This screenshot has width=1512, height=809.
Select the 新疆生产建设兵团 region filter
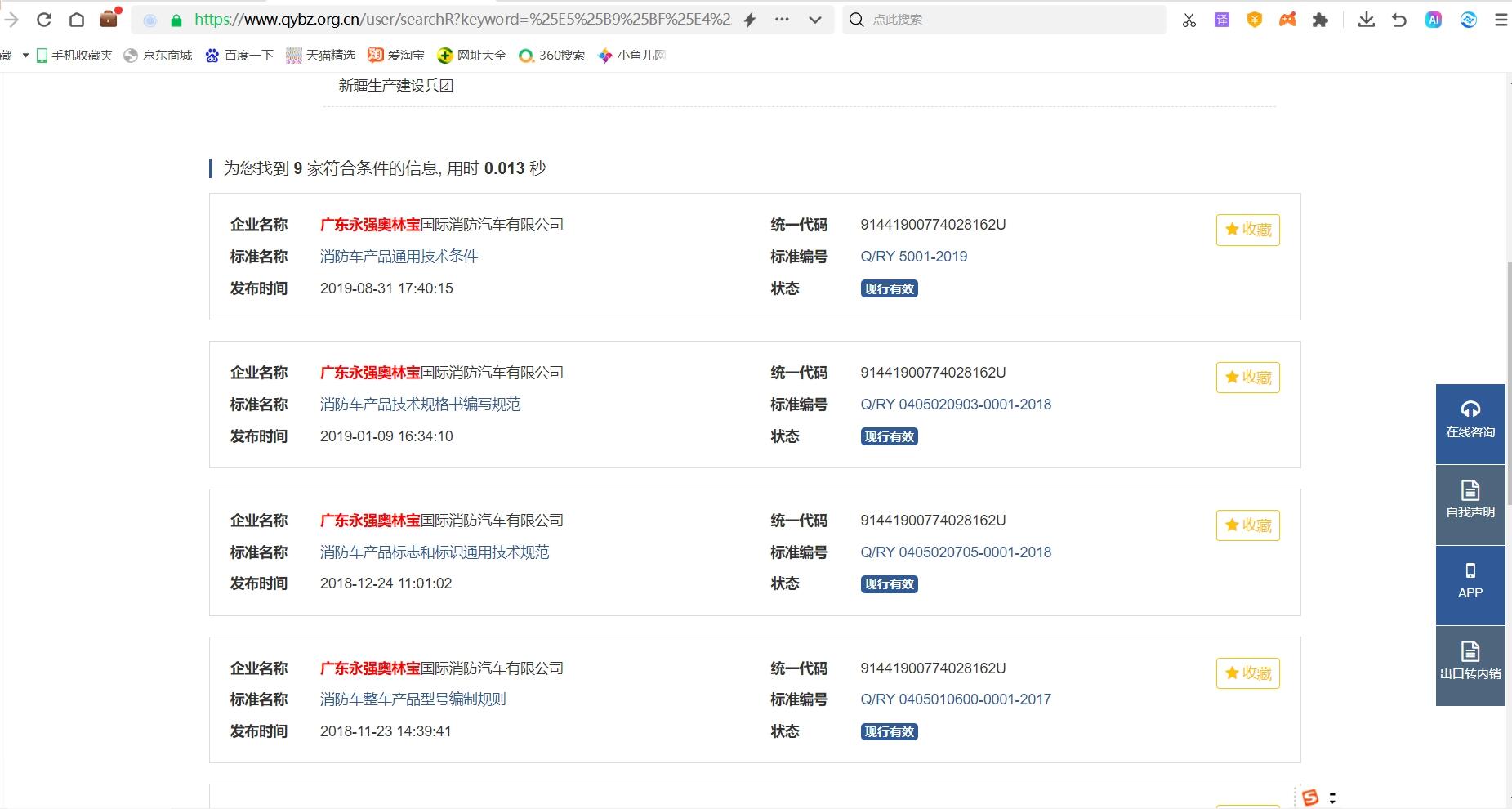pyautogui.click(x=396, y=86)
